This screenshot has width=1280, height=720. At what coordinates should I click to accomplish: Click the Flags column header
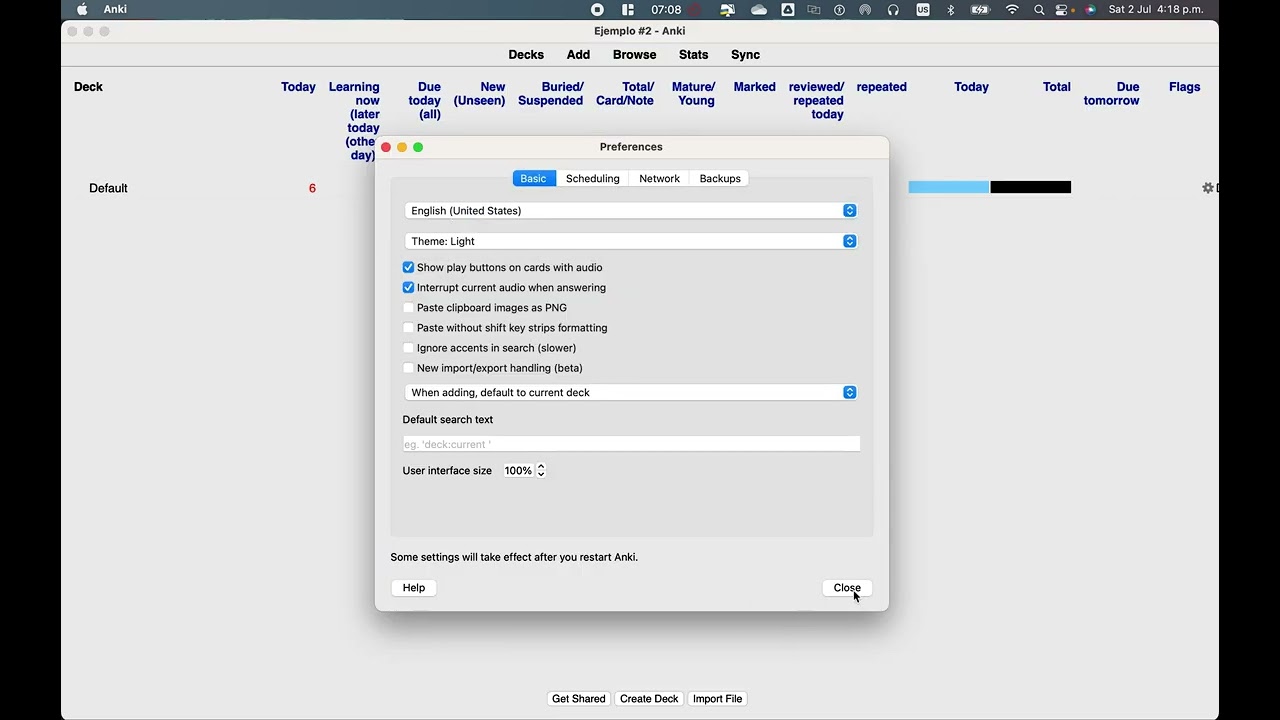[1184, 87]
